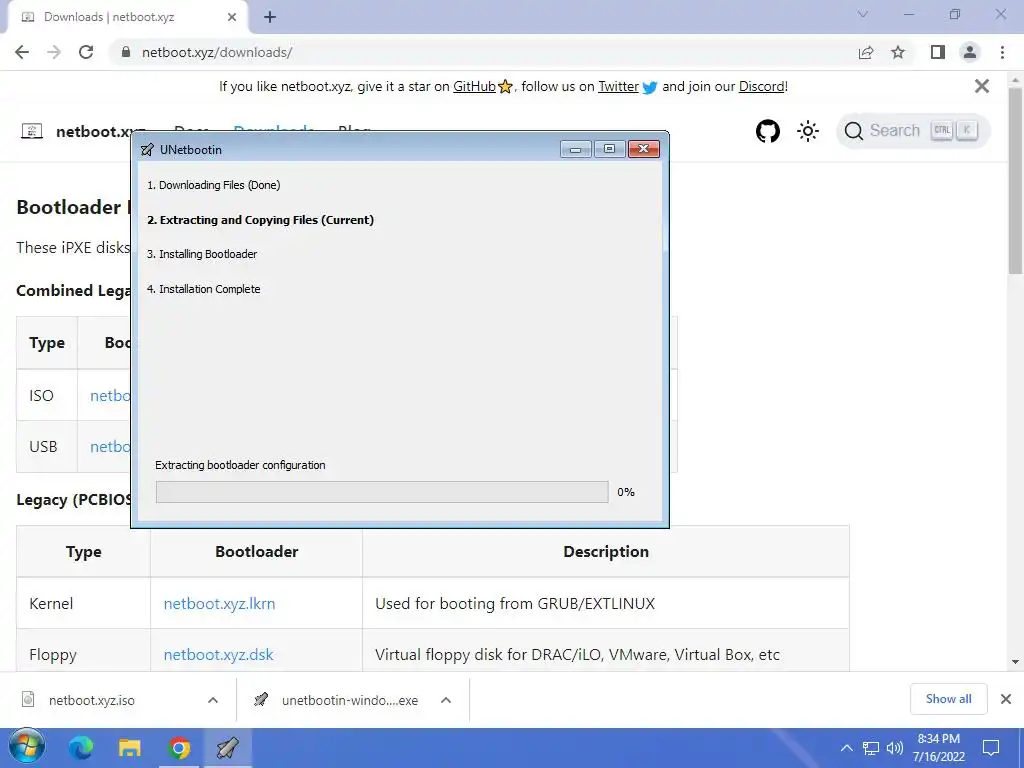This screenshot has width=1024, height=768.
Task: Expand options for unetbootin exe download
Action: pyautogui.click(x=445, y=700)
